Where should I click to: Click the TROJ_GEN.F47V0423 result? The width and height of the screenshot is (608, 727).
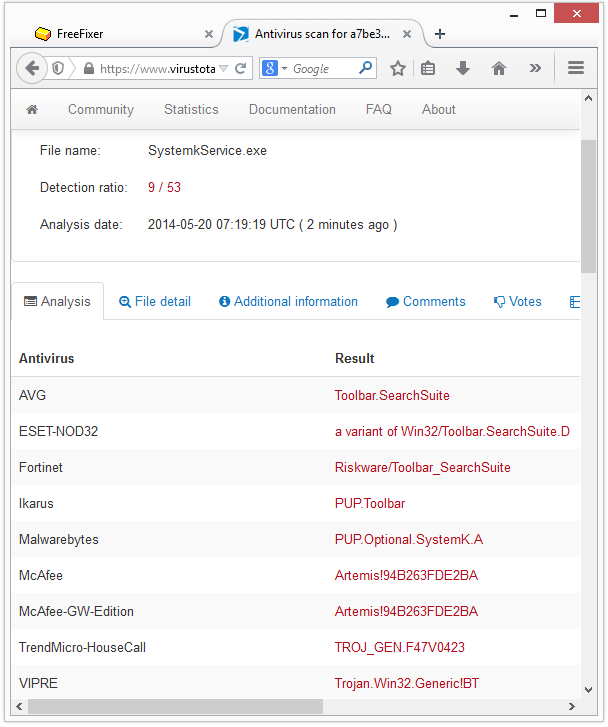pyautogui.click(x=400, y=647)
